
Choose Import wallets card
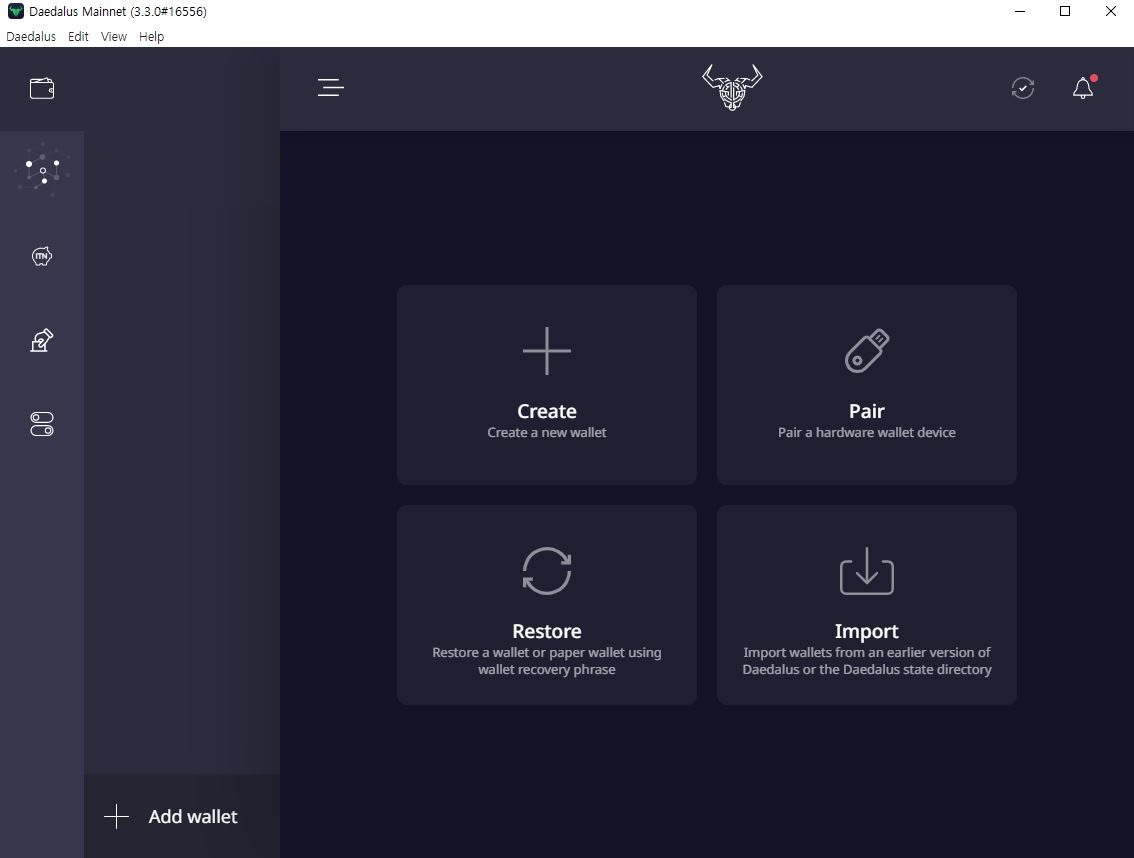tap(866, 605)
